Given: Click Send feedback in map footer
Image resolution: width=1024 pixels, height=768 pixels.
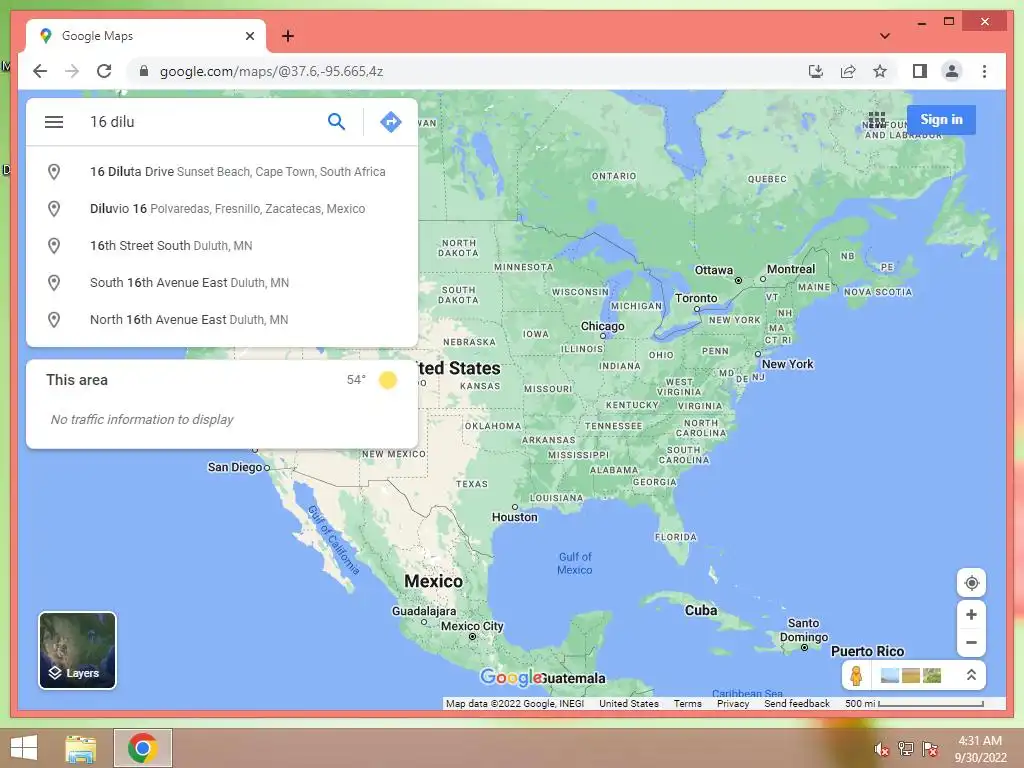Looking at the screenshot, I should 797,703.
